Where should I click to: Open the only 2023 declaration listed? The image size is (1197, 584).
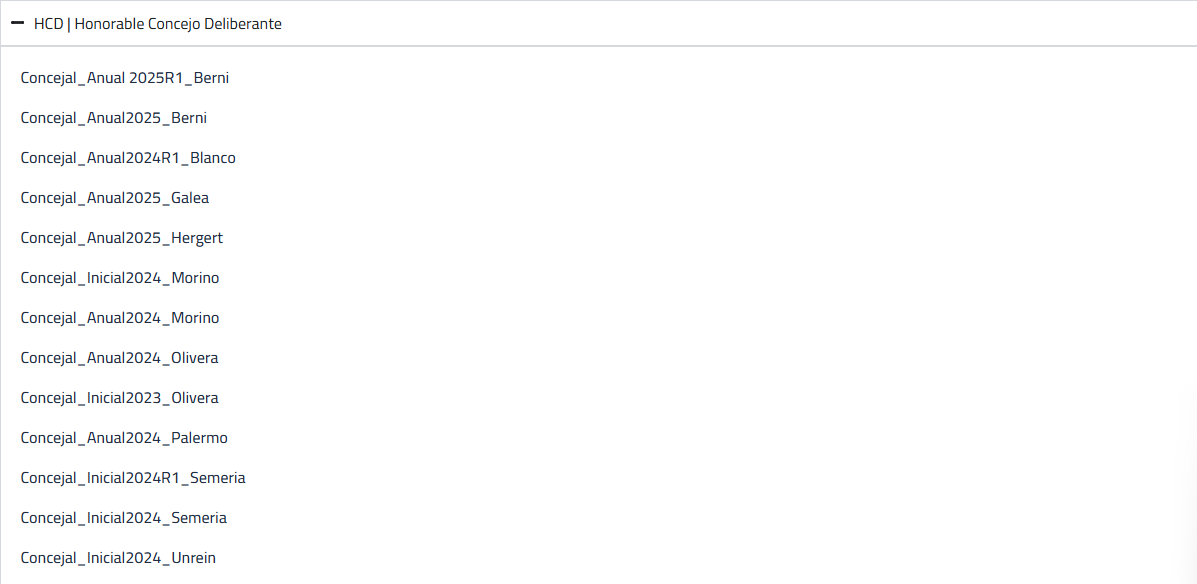(119, 398)
